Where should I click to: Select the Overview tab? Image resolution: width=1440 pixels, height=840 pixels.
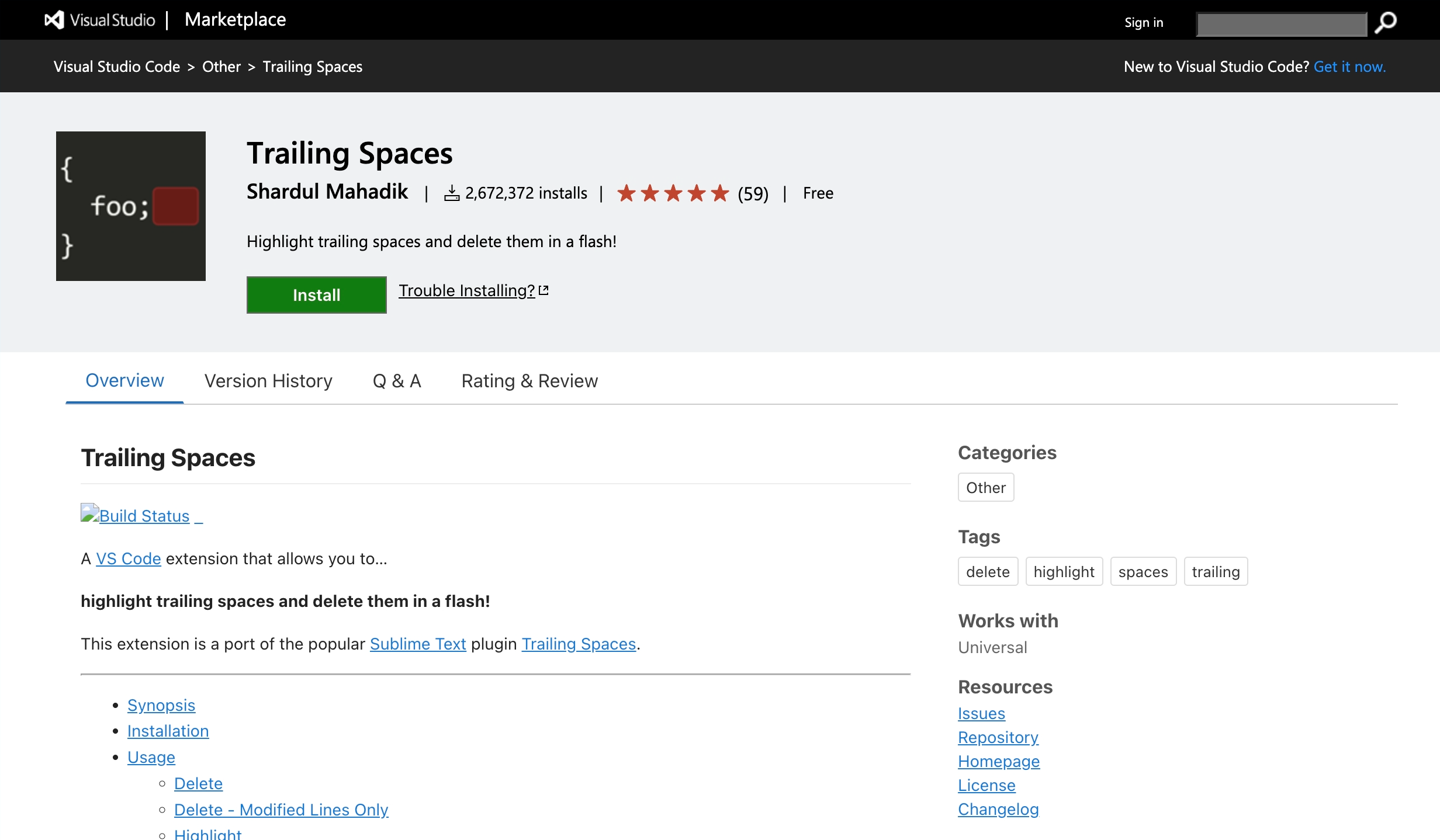[x=124, y=381]
